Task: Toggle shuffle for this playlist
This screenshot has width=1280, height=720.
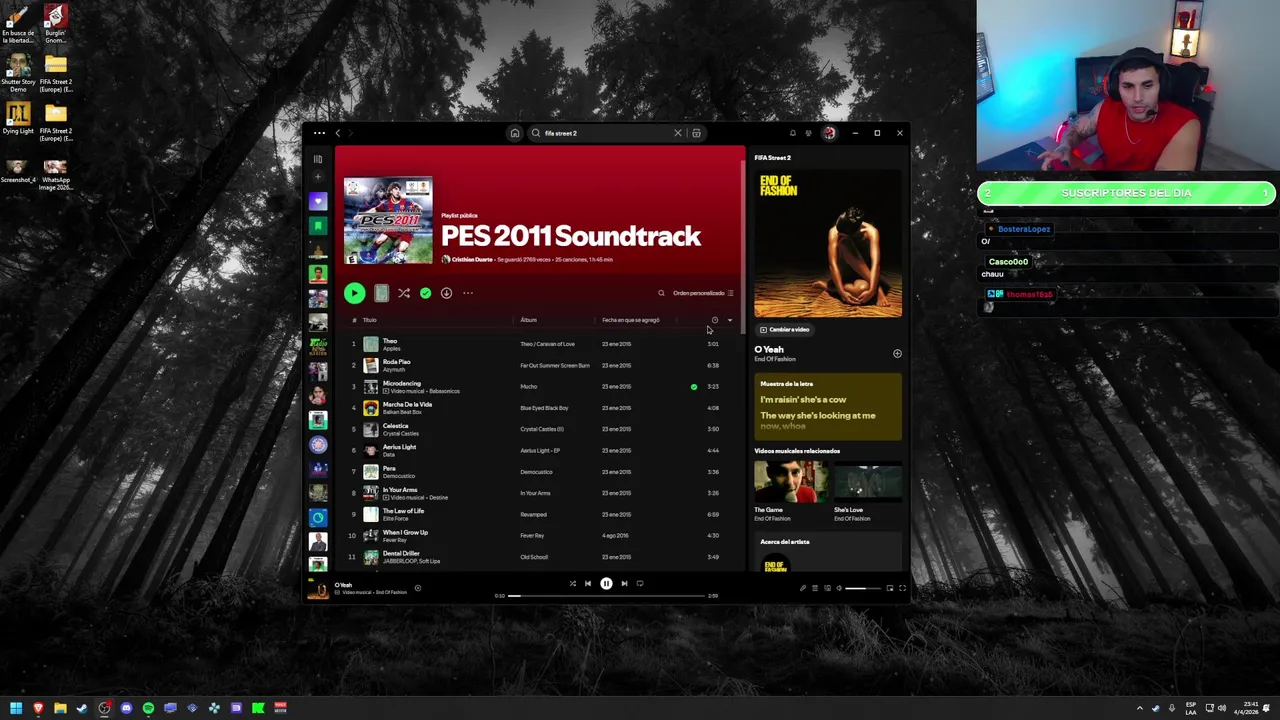Action: (404, 293)
